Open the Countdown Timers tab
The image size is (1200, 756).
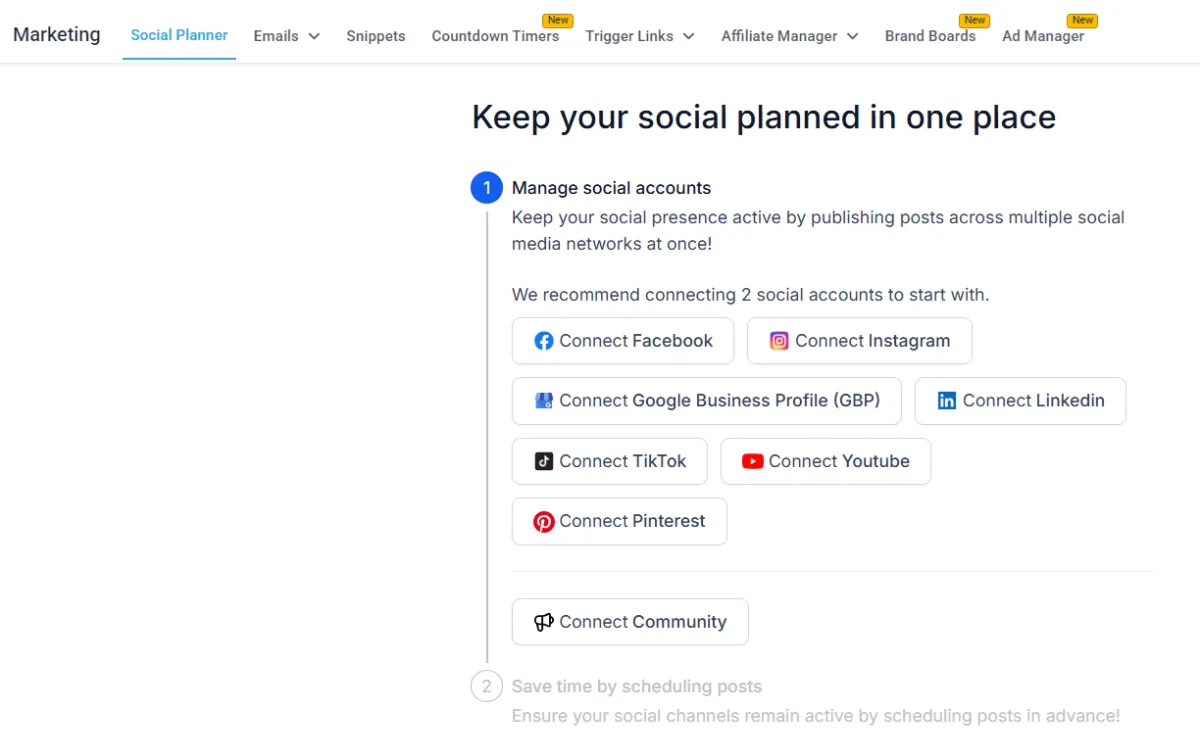tap(495, 36)
